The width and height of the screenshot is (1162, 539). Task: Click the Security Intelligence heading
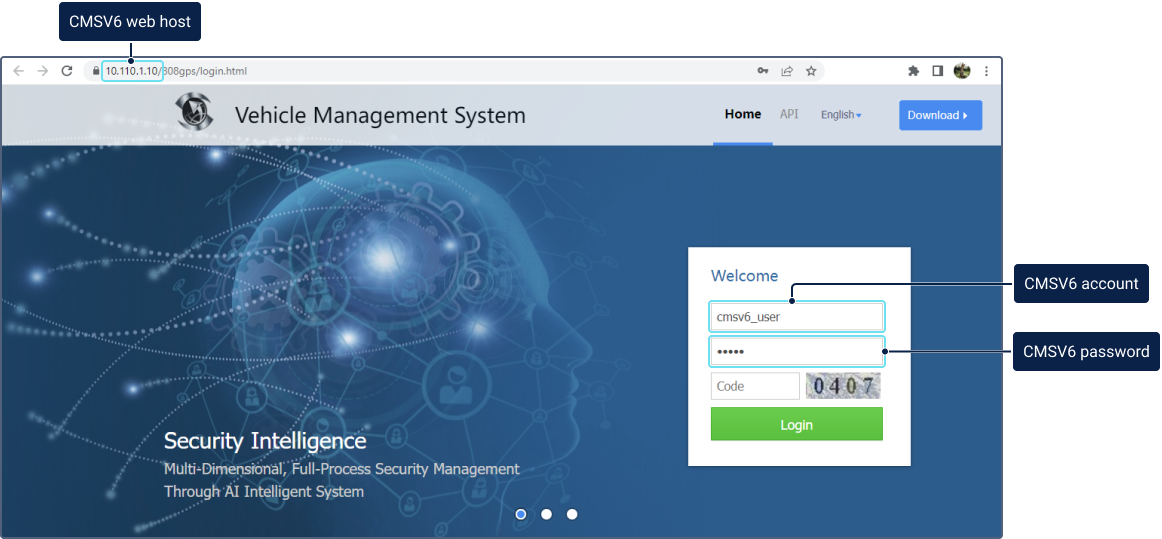pos(265,441)
